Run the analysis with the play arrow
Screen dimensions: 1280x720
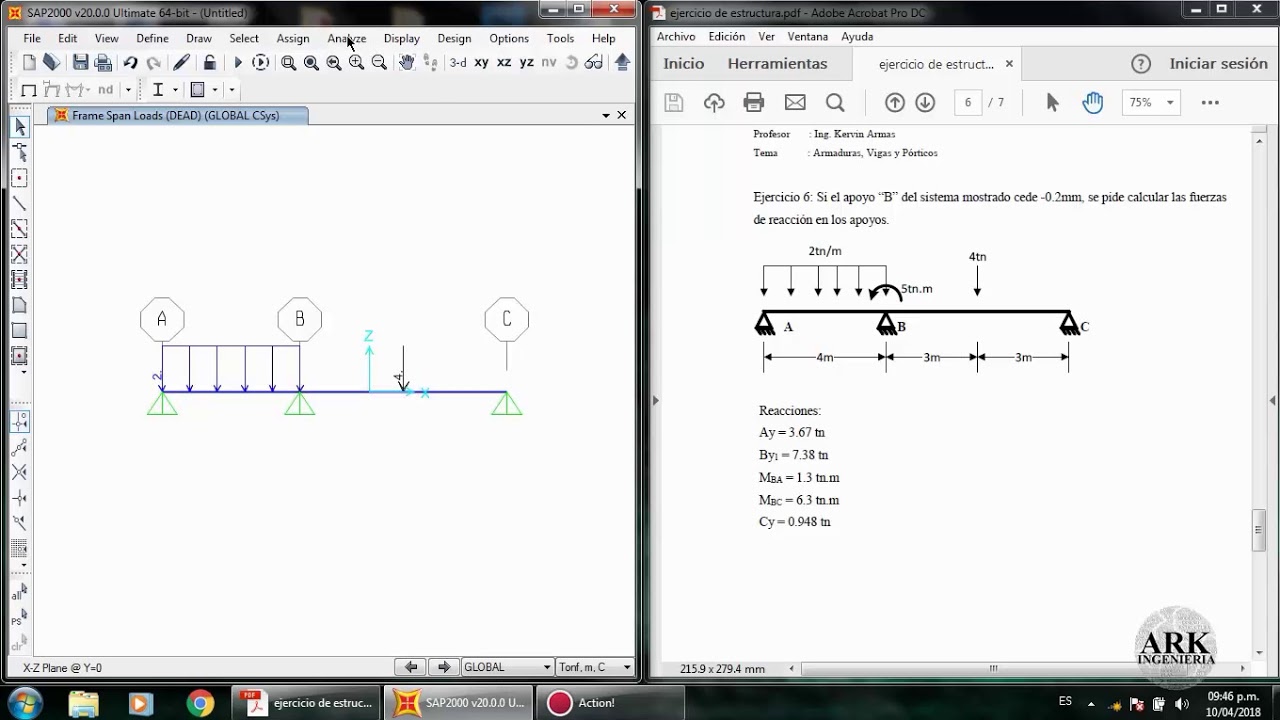pyautogui.click(x=238, y=62)
